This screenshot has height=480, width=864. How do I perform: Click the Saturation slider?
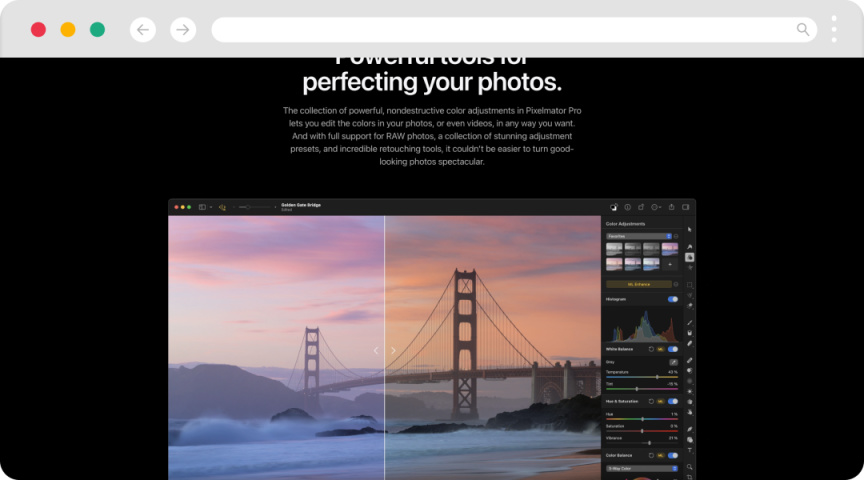coord(642,431)
